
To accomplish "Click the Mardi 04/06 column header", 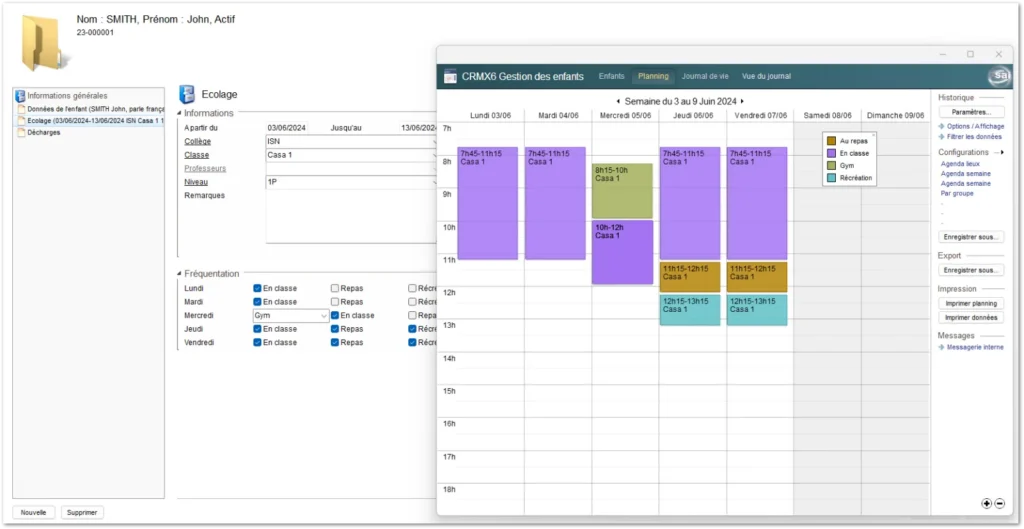I will tap(558, 116).
